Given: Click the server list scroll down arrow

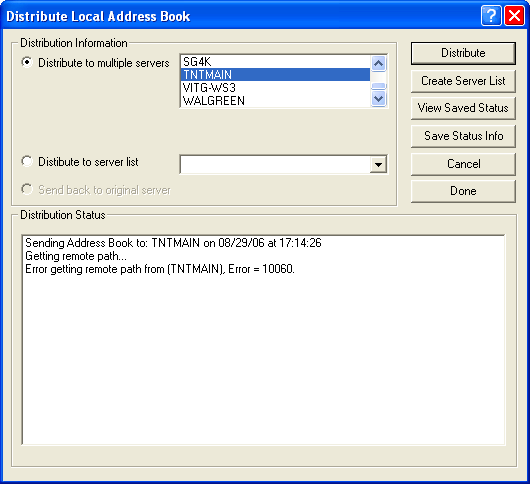Looking at the screenshot, I should [379, 99].
